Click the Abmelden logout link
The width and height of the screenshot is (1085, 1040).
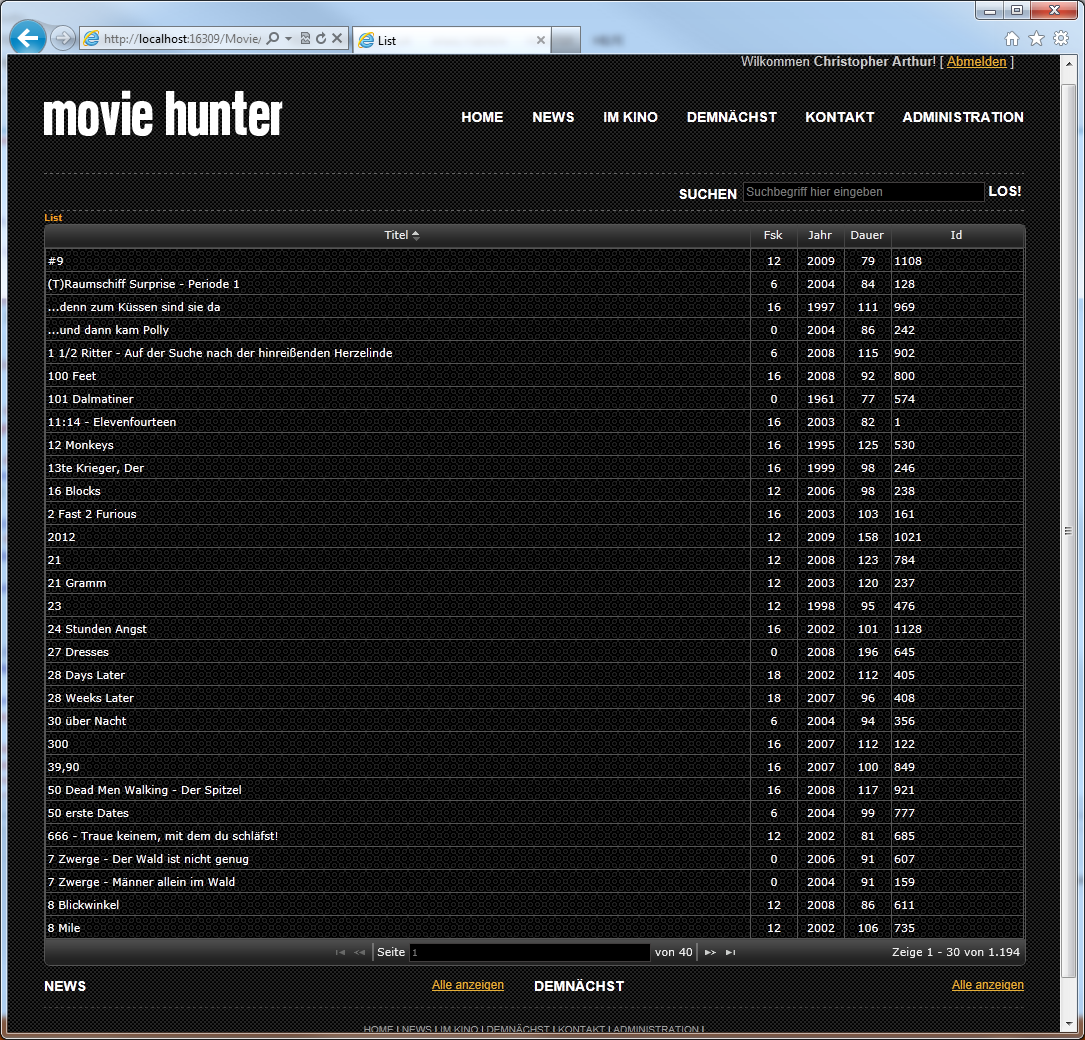tap(976, 62)
